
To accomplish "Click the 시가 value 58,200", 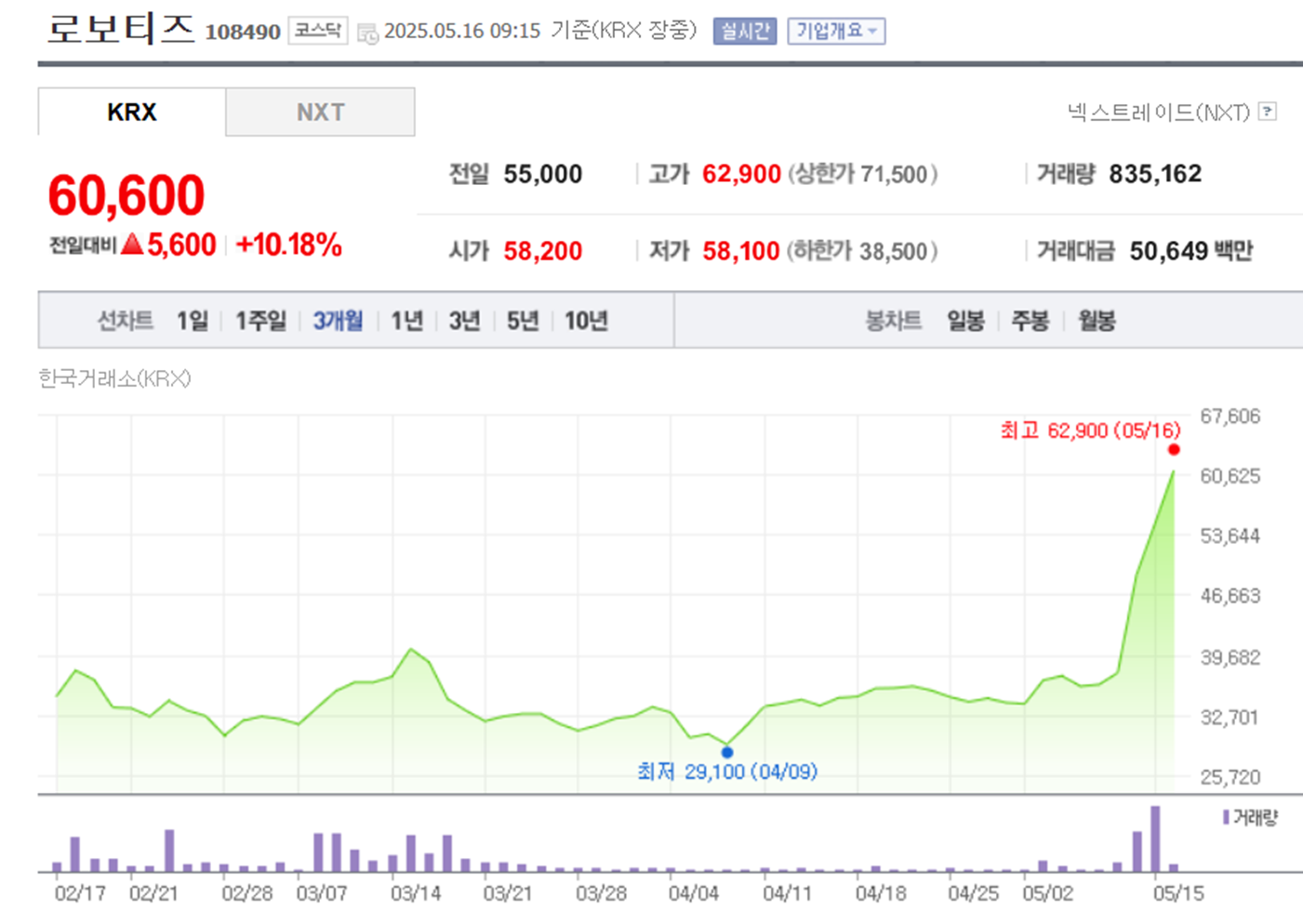I will tap(543, 251).
